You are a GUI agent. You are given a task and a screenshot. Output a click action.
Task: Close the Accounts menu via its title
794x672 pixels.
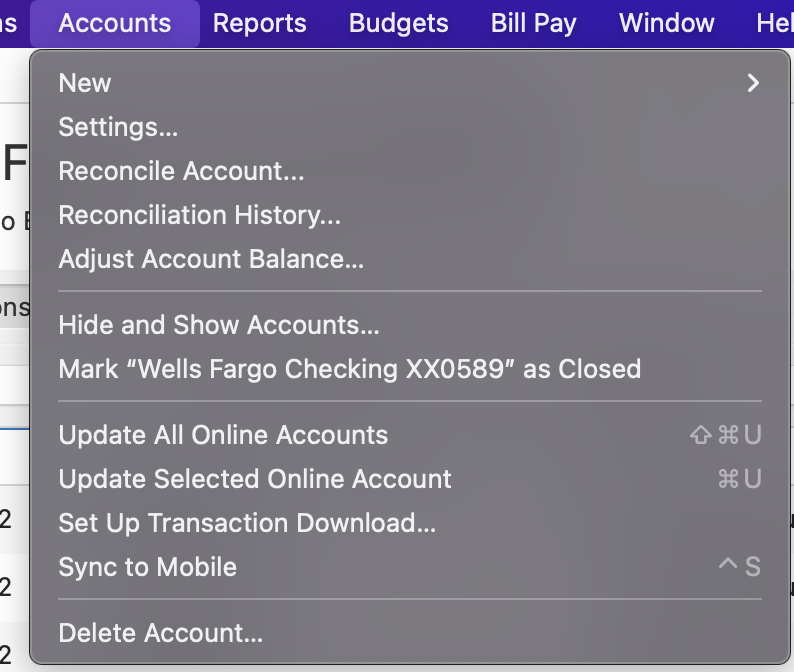[114, 23]
